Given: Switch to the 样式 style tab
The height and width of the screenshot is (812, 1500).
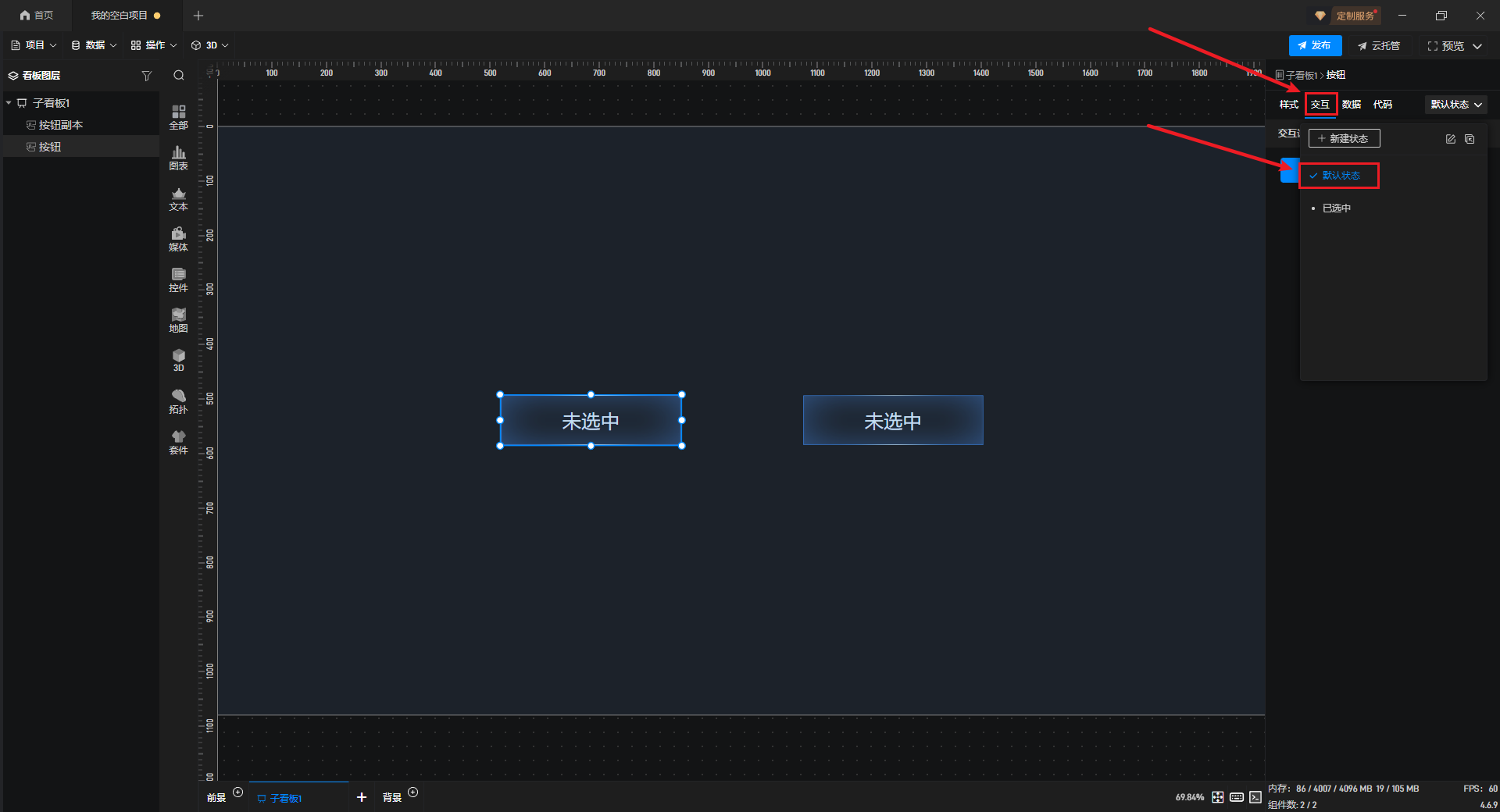Looking at the screenshot, I should pos(1288,105).
